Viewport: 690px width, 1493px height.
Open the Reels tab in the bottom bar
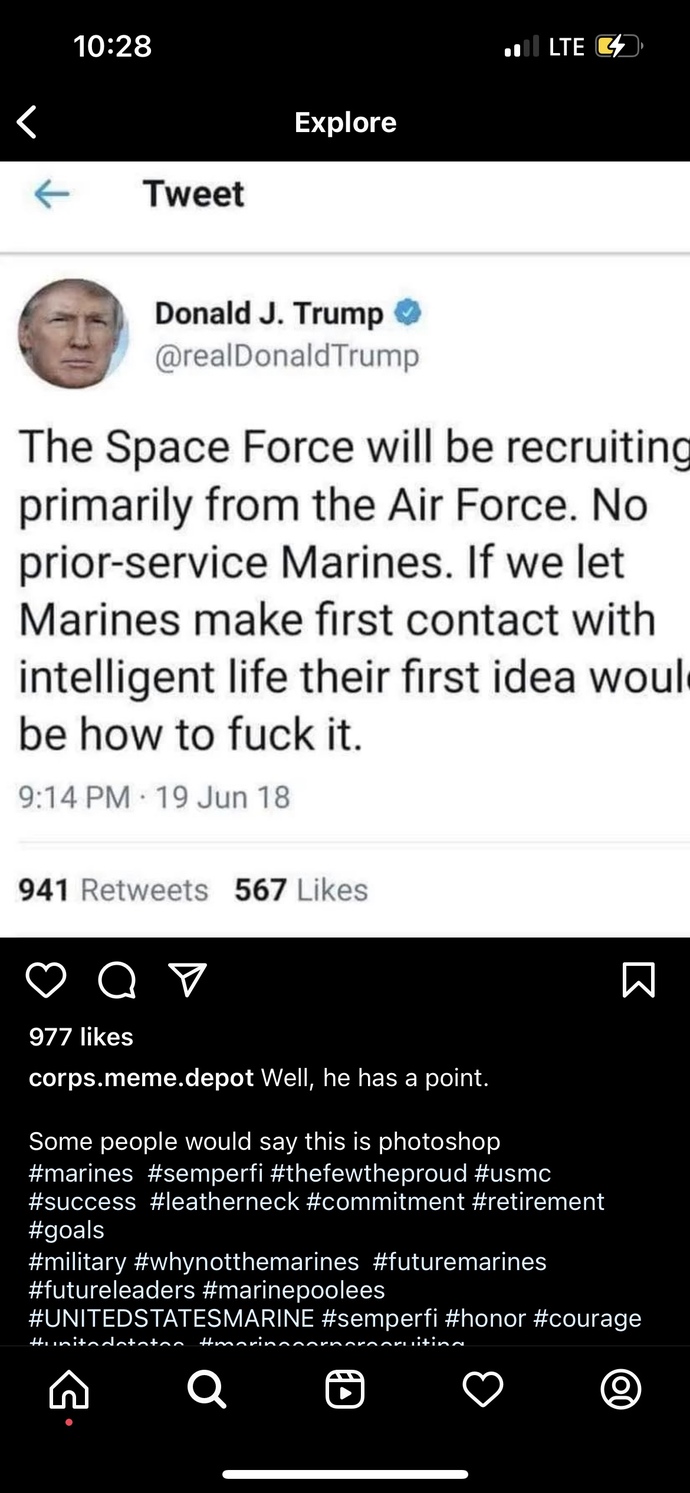[345, 1389]
